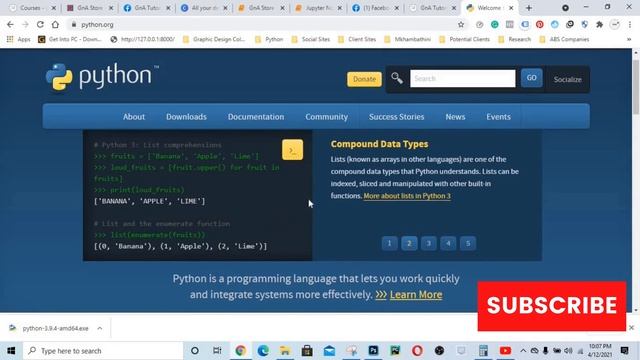Open the News menu
Viewport: 640px width, 360px height.
(455, 117)
